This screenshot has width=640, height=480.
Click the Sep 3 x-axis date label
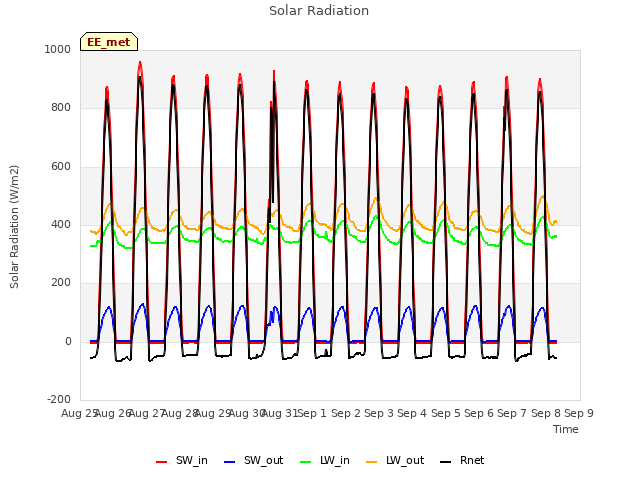pyautogui.click(x=379, y=413)
